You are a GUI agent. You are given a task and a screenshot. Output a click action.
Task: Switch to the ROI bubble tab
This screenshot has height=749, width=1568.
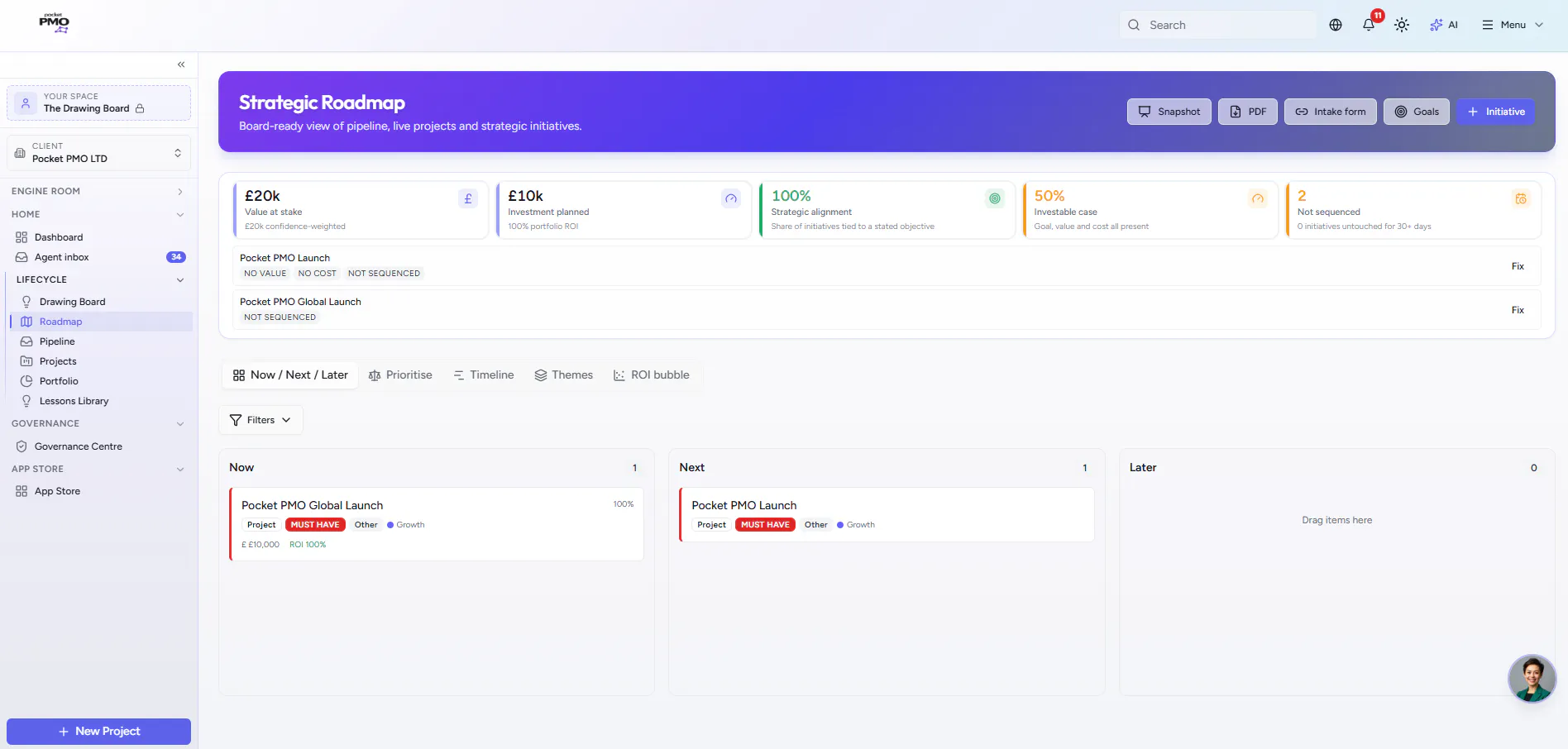(652, 375)
